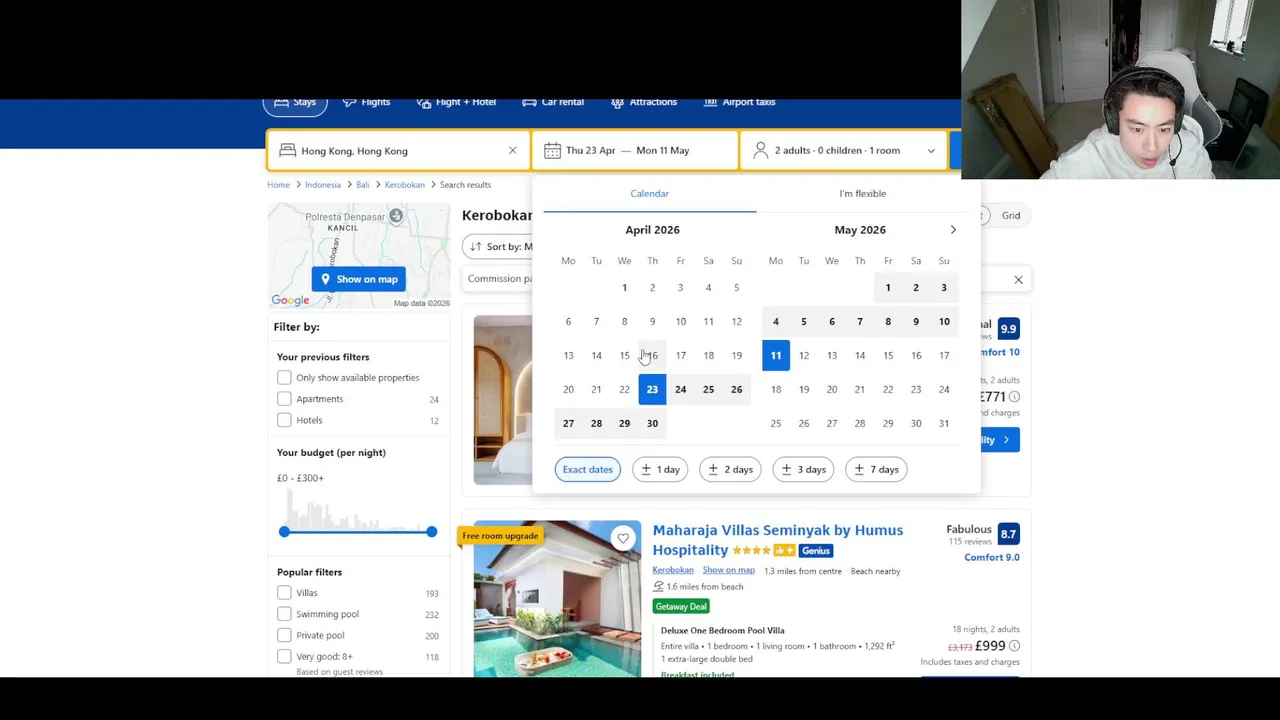This screenshot has height=720, width=1280.
Task: Click Show on map link under Maharaja Villas
Action: click(728, 571)
